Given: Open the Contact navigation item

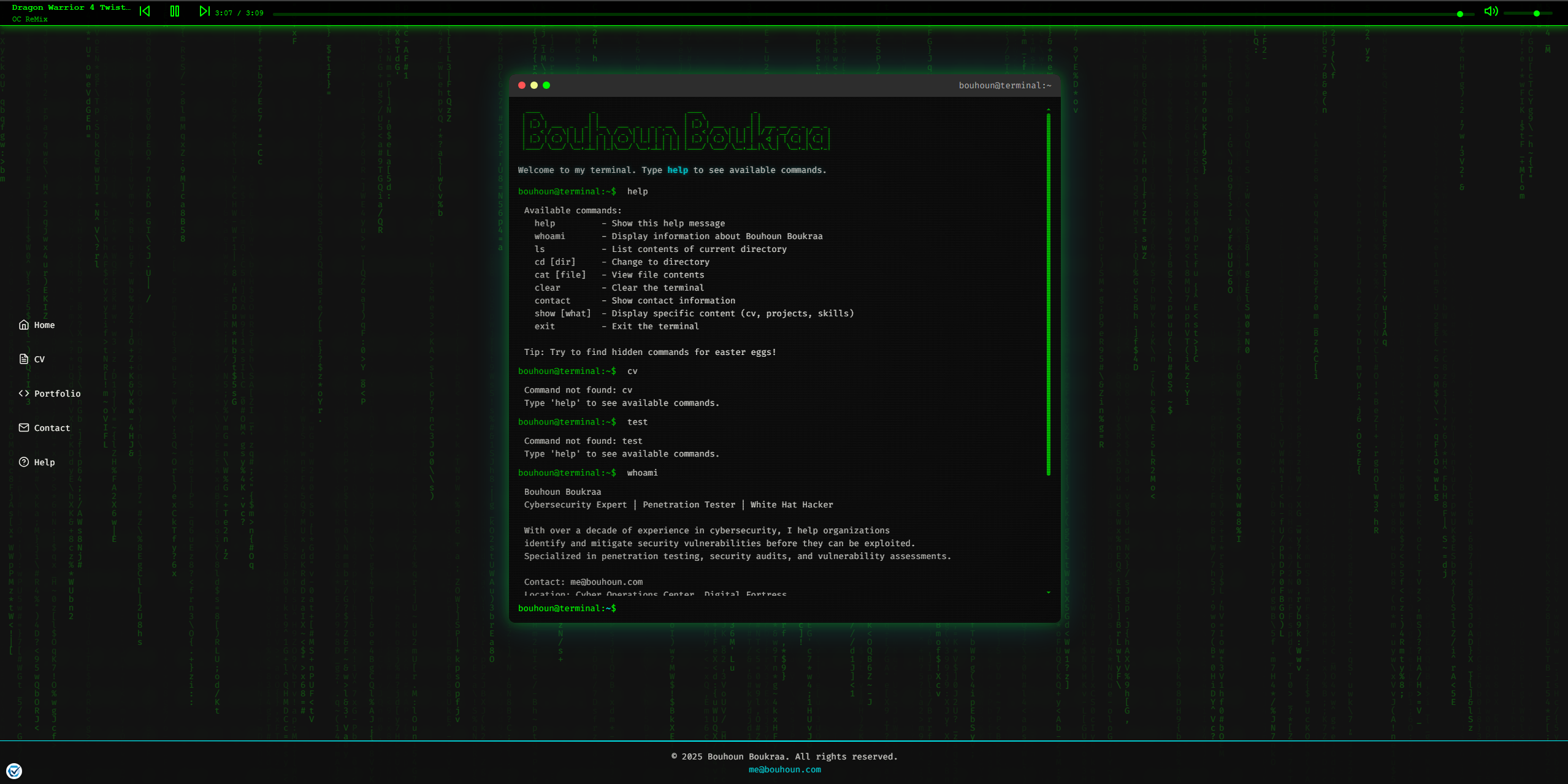Looking at the screenshot, I should click(x=45, y=428).
